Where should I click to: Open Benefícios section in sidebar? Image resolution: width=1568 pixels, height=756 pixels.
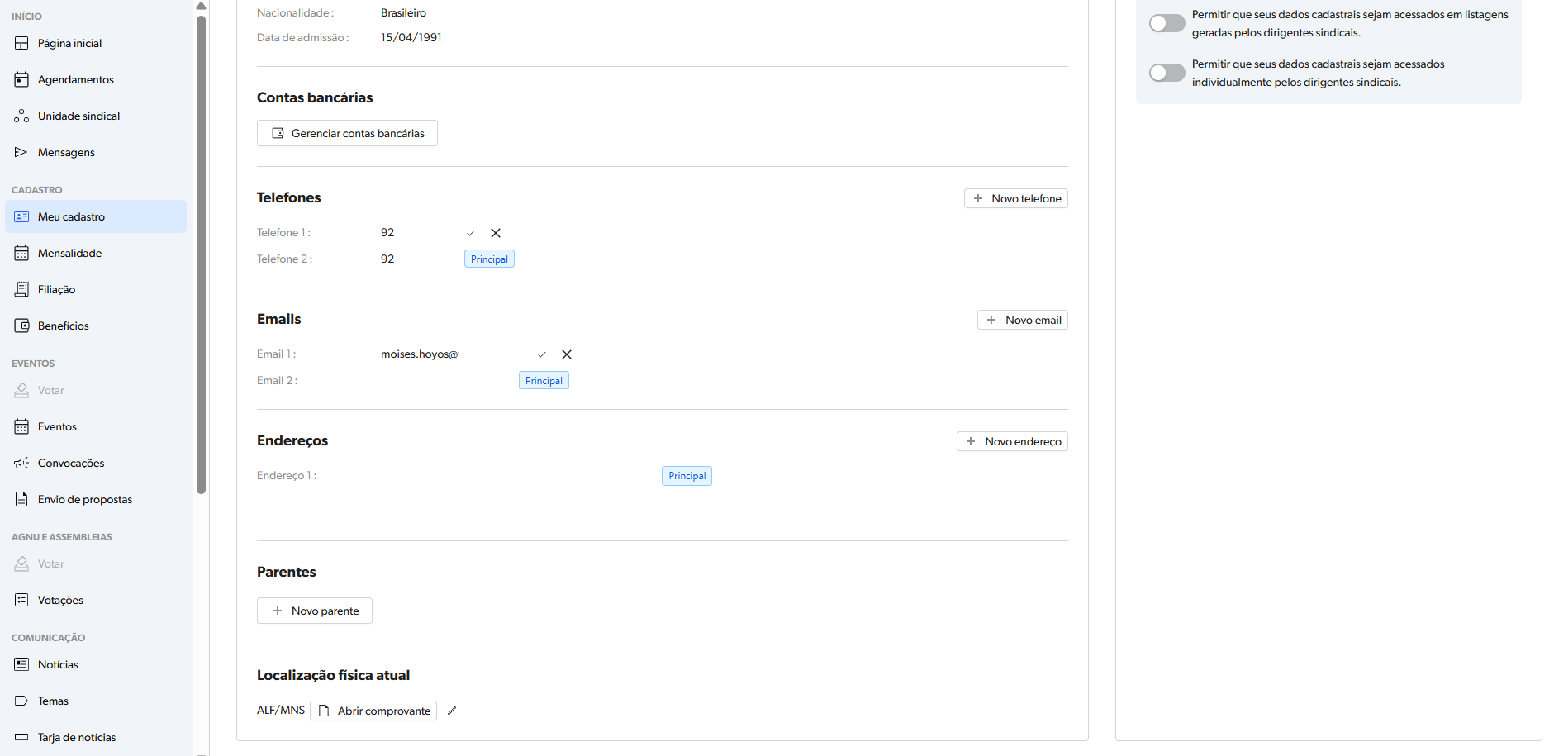(64, 326)
